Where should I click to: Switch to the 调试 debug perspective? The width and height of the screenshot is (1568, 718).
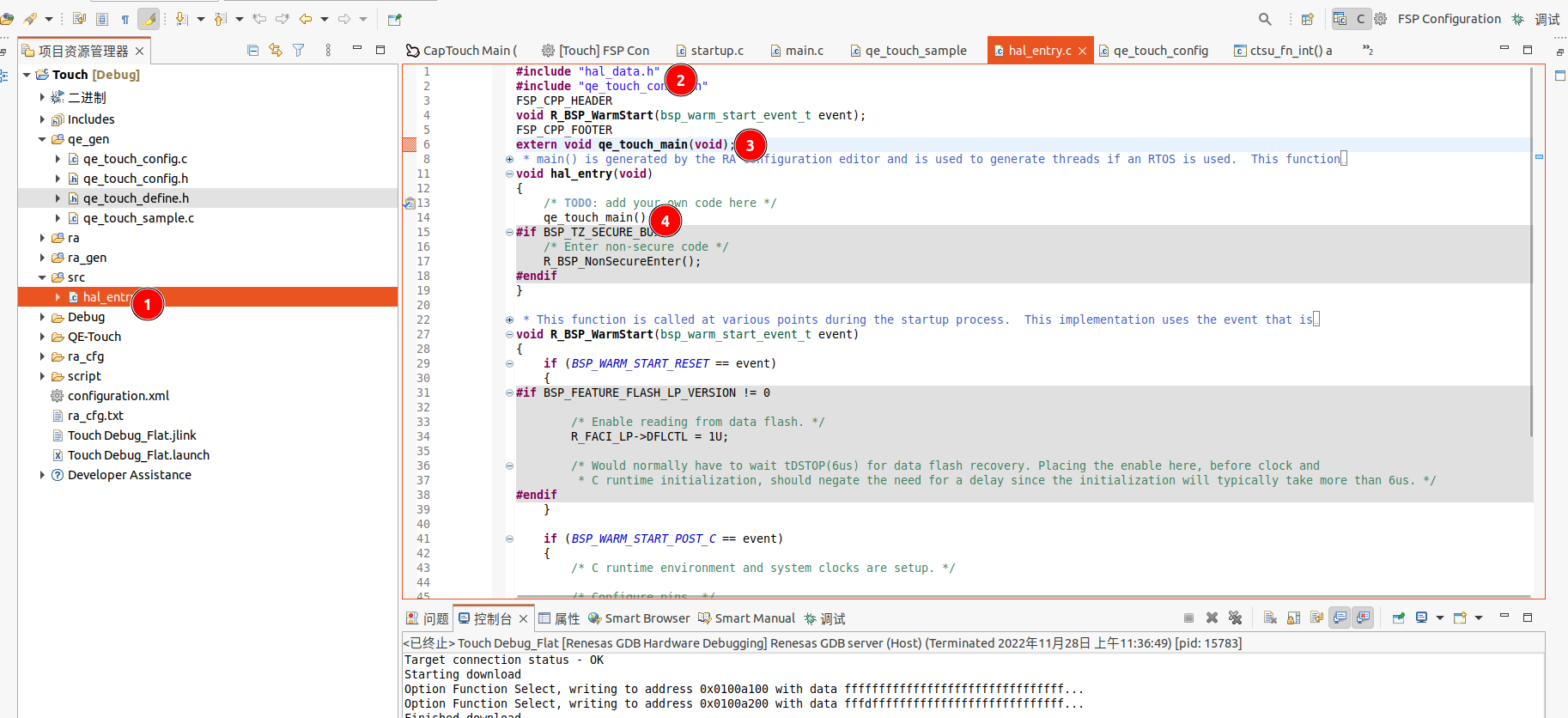coord(1536,19)
